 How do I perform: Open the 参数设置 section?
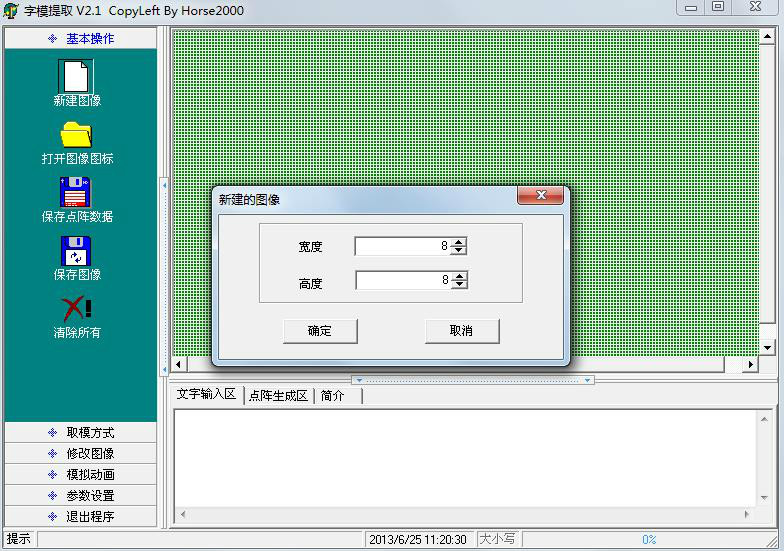coord(80,496)
